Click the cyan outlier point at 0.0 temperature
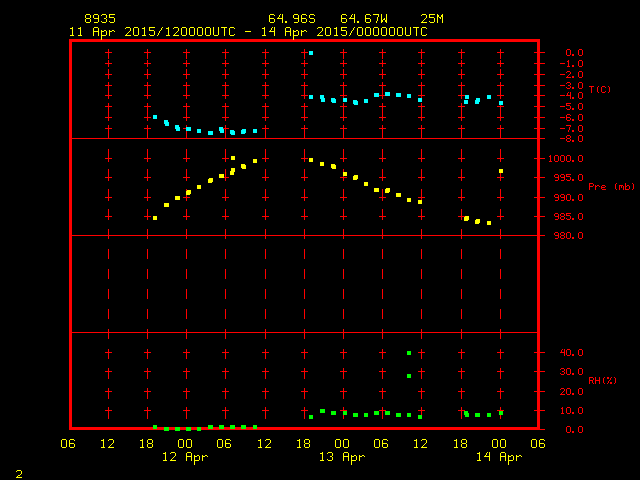The height and width of the screenshot is (480, 640). [311, 53]
